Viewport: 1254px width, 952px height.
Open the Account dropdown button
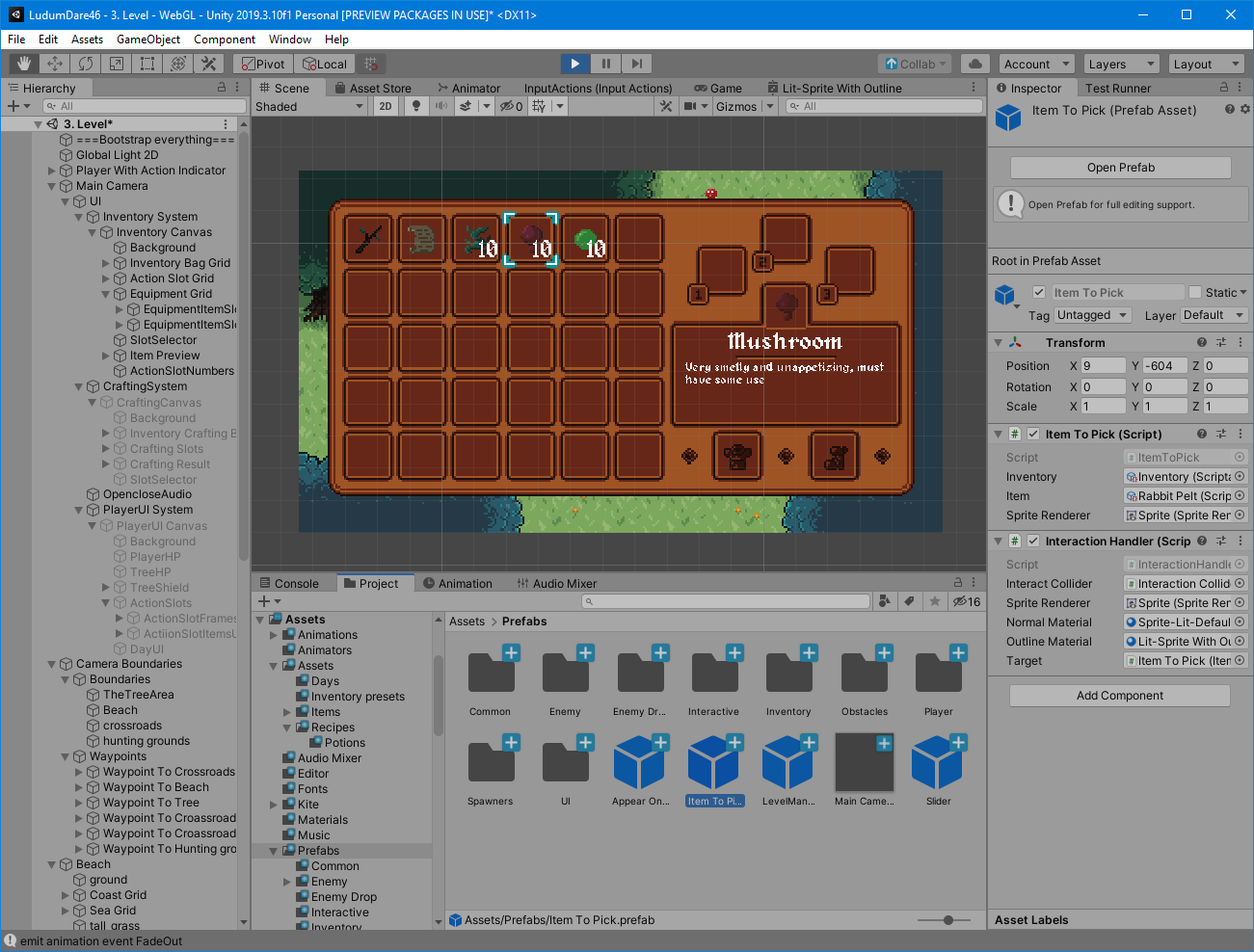(1037, 64)
